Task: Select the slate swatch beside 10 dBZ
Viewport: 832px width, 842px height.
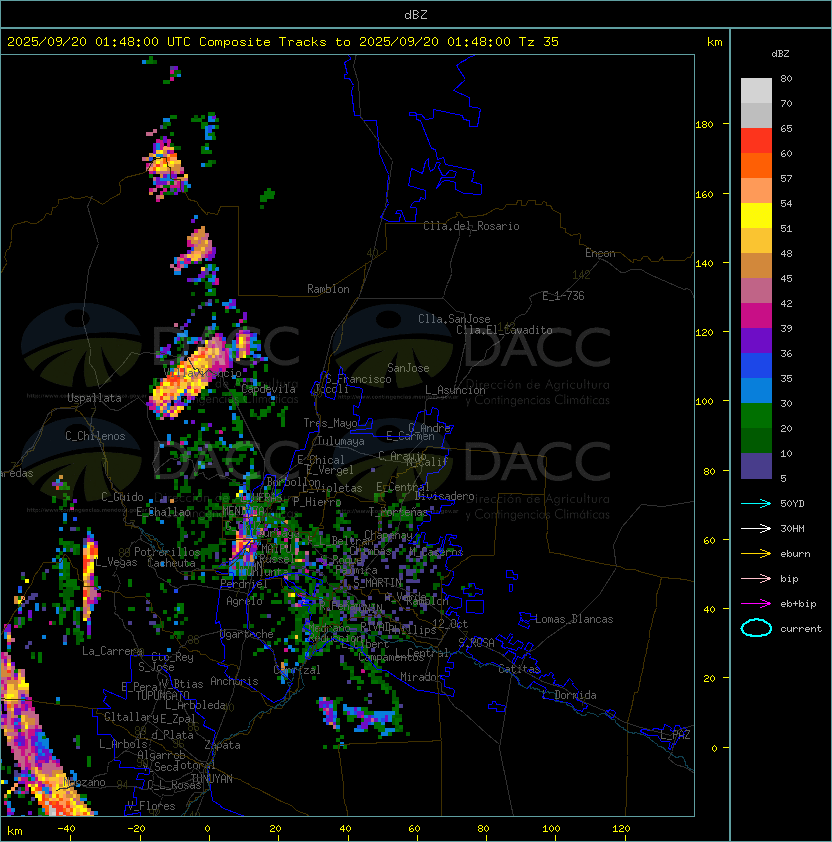Action: point(756,466)
